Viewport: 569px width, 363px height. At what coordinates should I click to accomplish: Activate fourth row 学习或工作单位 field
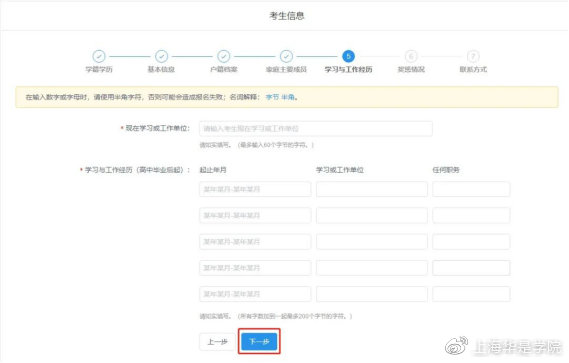point(372,268)
